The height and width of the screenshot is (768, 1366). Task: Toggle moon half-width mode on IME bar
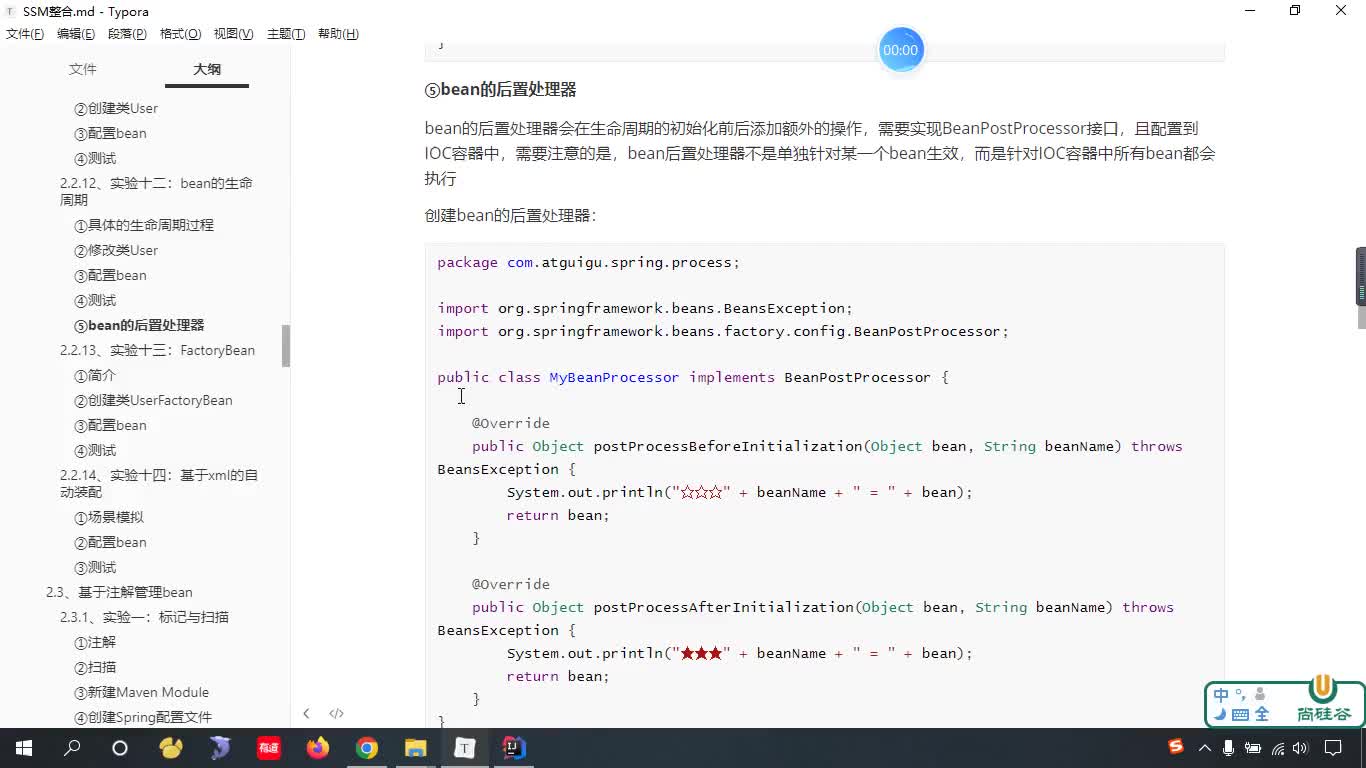pos(1221,714)
